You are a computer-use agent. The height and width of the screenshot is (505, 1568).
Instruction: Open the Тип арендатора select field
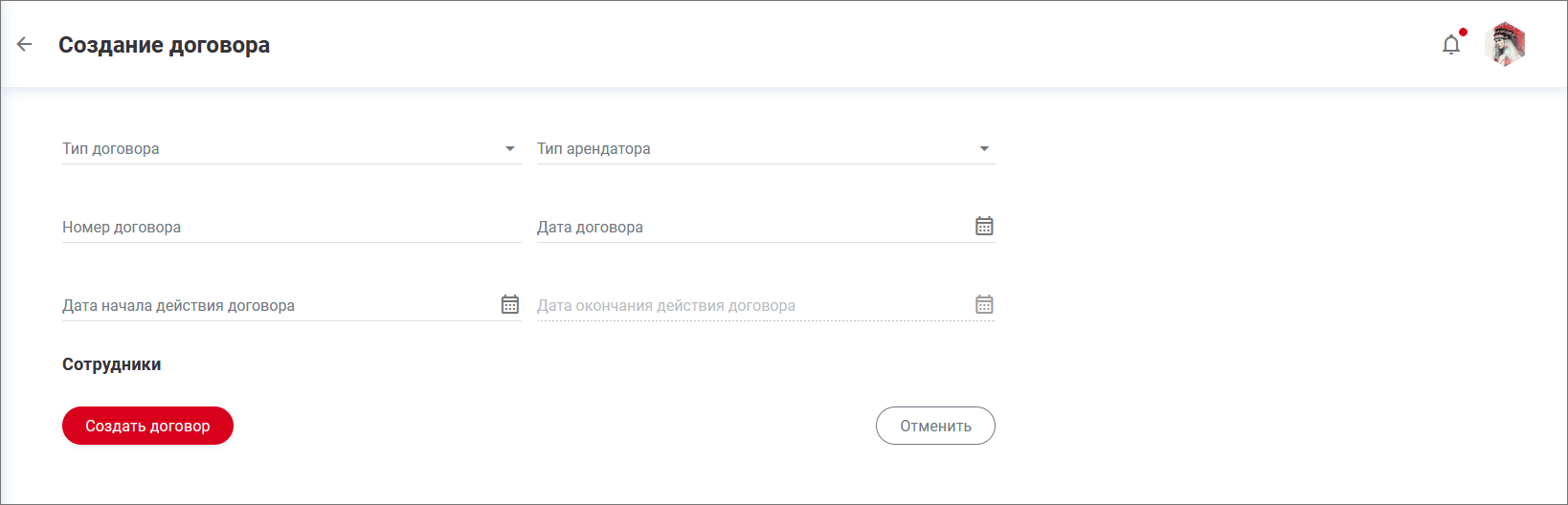751,149
